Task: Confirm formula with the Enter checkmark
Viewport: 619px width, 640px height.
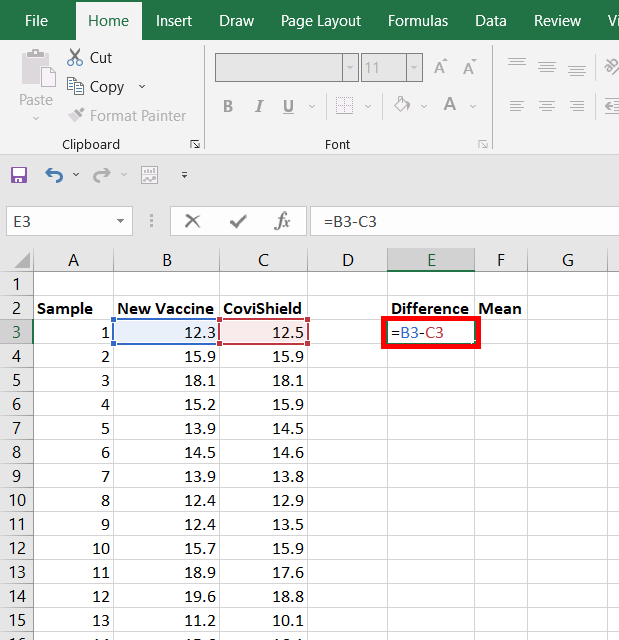Action: pos(238,221)
